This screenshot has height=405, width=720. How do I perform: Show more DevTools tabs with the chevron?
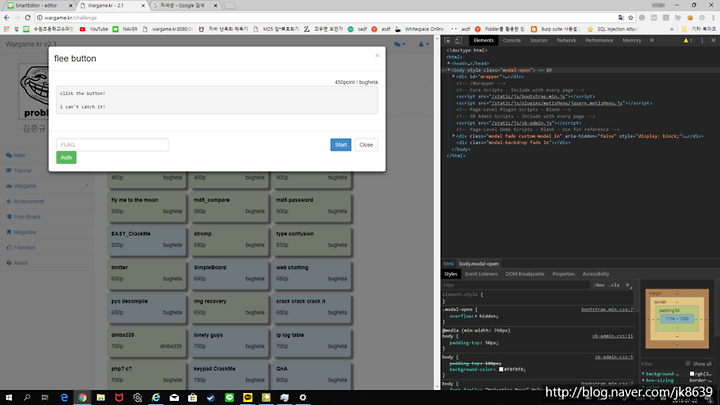tap(652, 40)
